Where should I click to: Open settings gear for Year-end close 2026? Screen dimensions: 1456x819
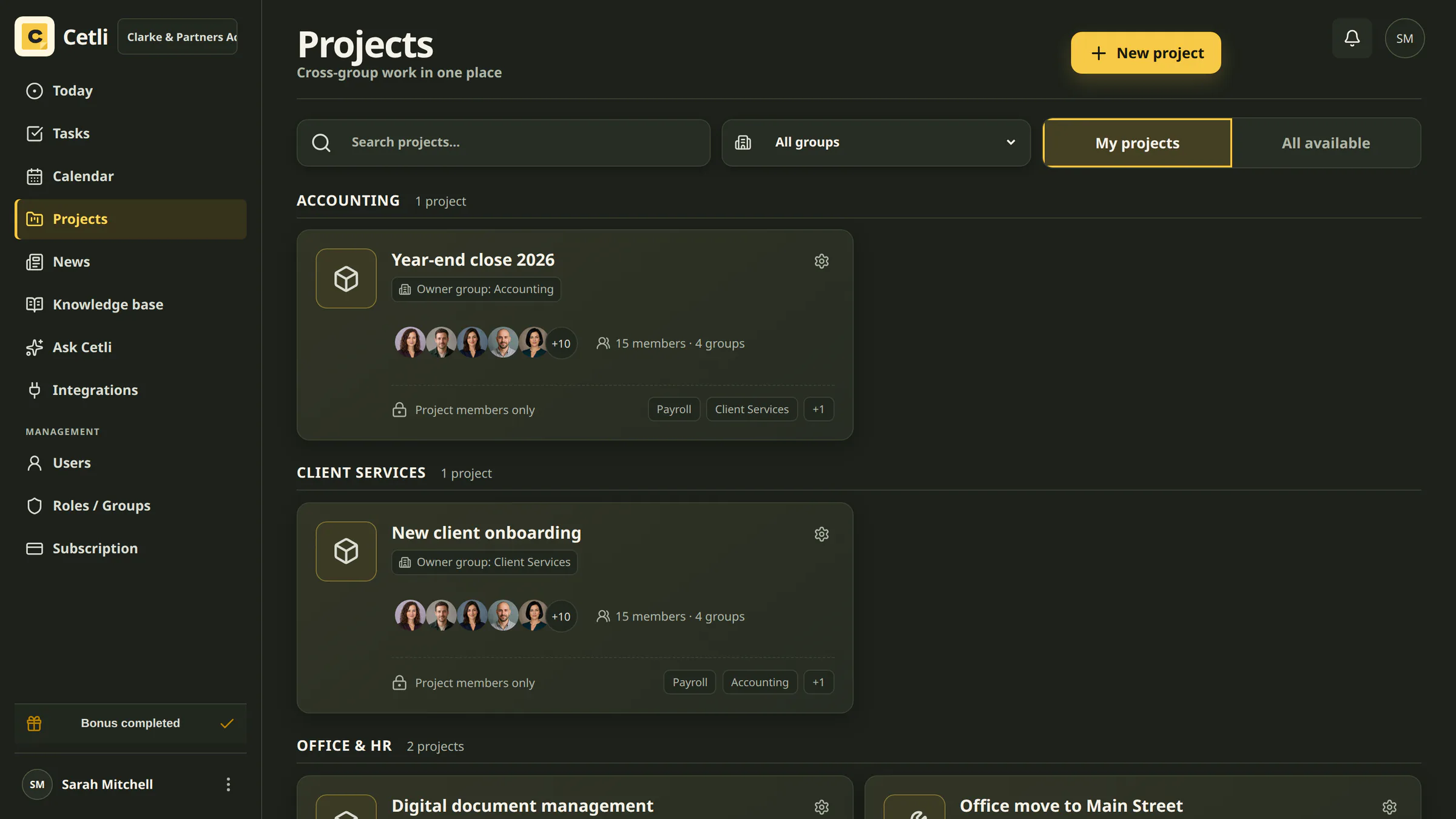821,261
